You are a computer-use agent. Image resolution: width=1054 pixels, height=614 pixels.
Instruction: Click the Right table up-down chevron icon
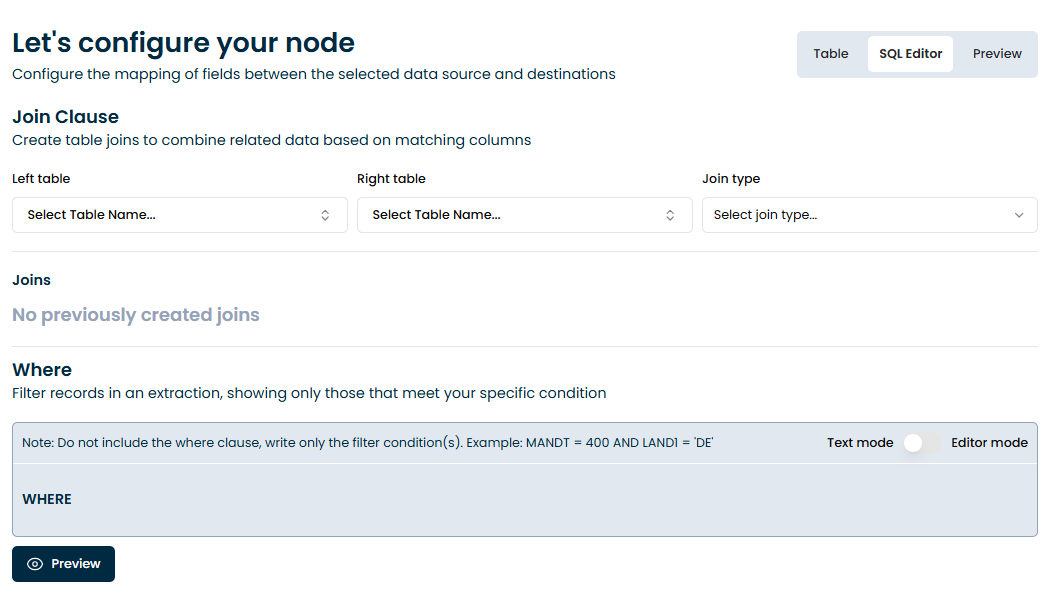[670, 215]
